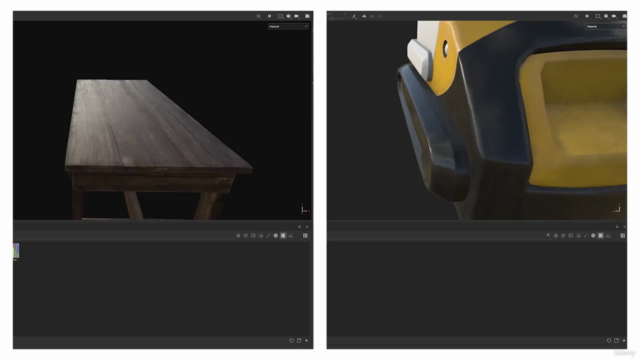Open the Material dropdown in left window
Image resolution: width=640 pixels, height=360 pixels.
pyautogui.click(x=288, y=27)
